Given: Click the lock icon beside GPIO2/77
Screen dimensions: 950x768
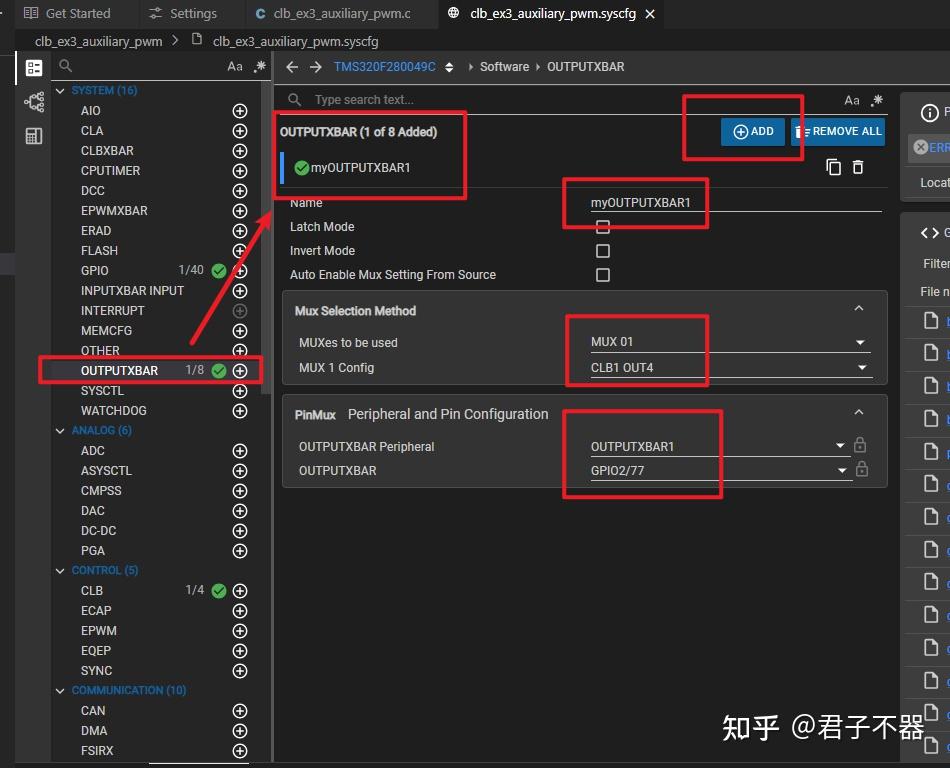Looking at the screenshot, I should click(861, 470).
